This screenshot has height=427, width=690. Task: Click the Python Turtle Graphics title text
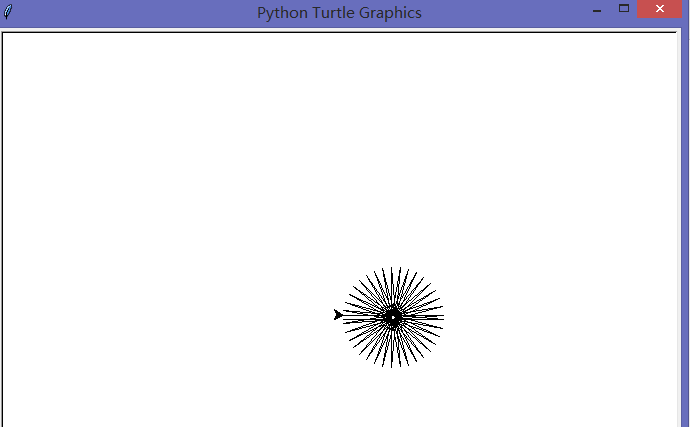pyautogui.click(x=339, y=13)
